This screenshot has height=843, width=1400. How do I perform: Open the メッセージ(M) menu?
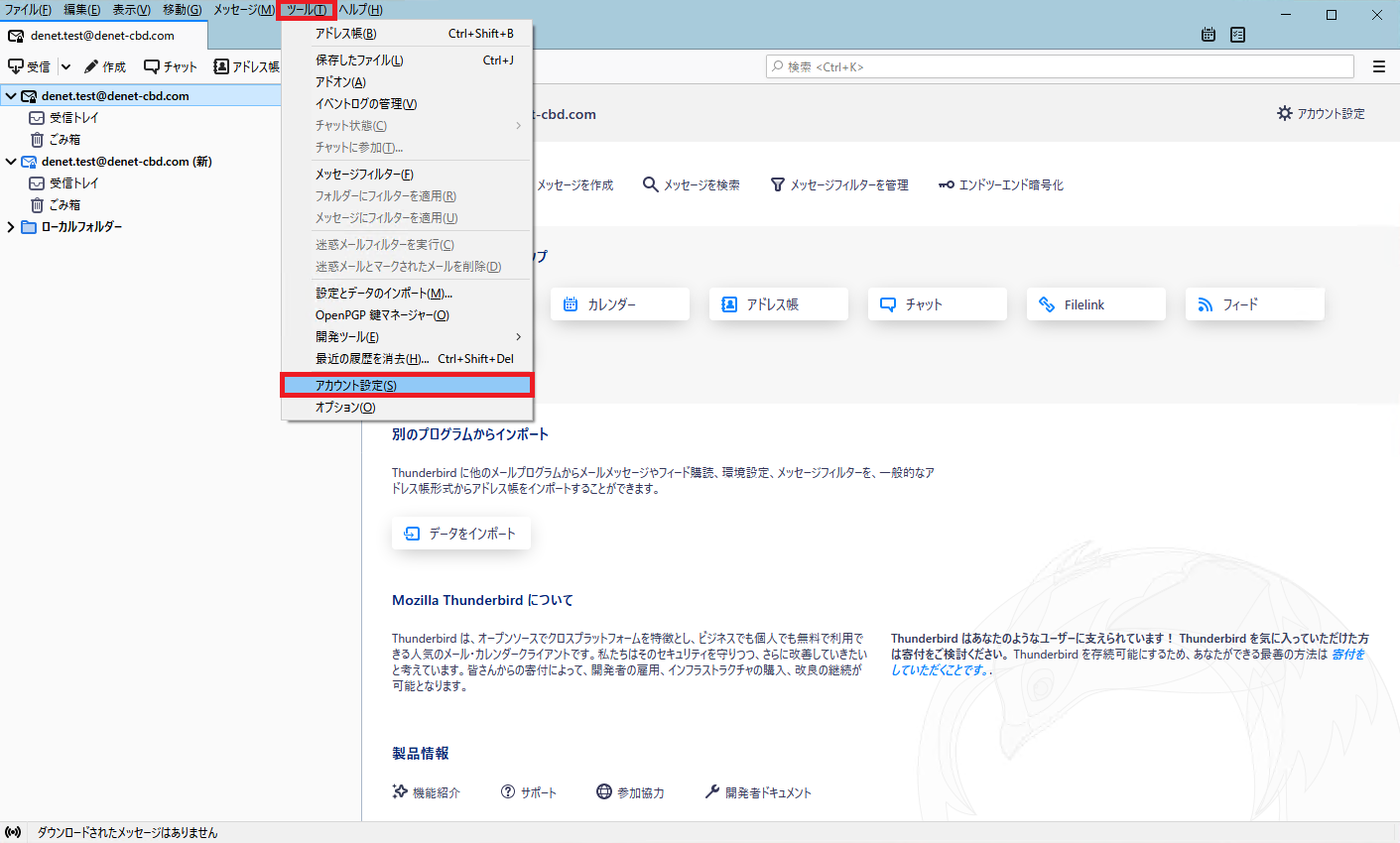pyautogui.click(x=243, y=10)
